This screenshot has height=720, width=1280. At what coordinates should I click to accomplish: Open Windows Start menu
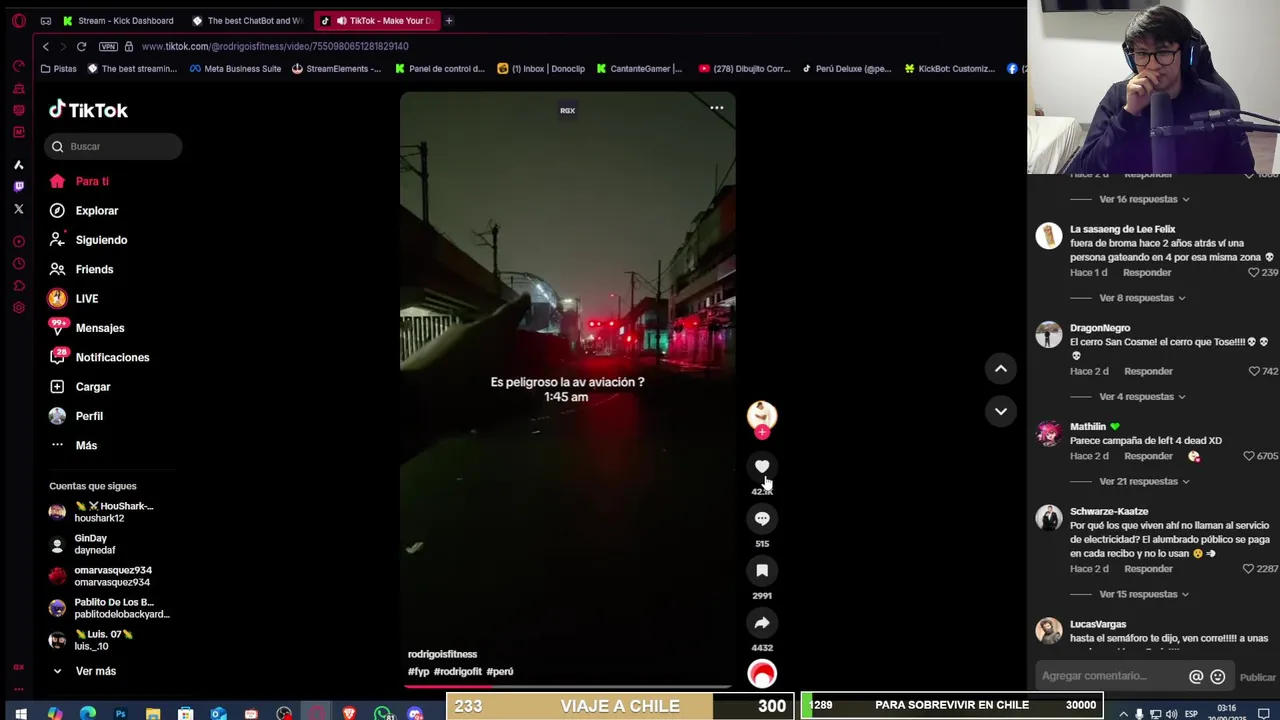point(21,713)
